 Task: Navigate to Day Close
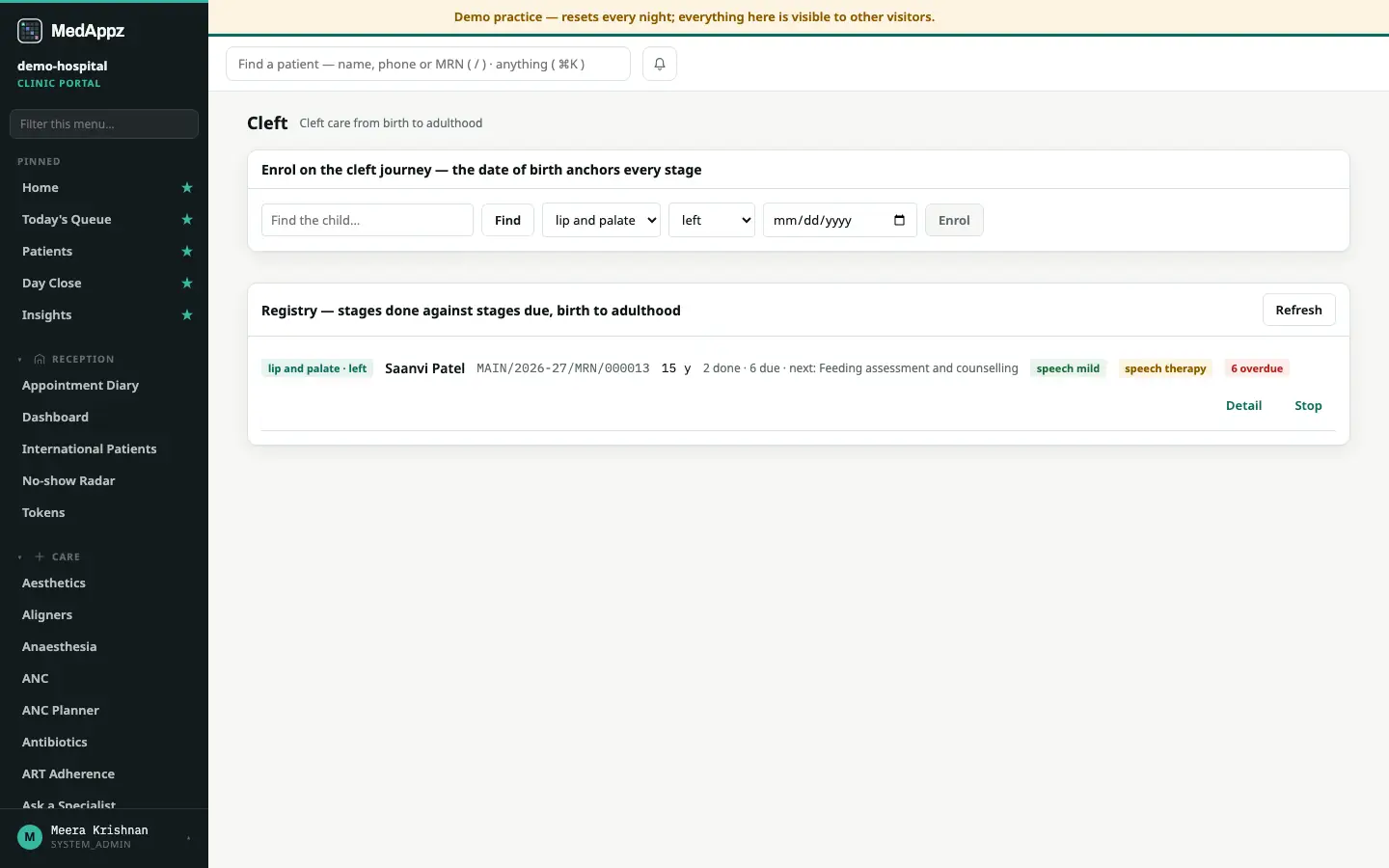click(52, 284)
